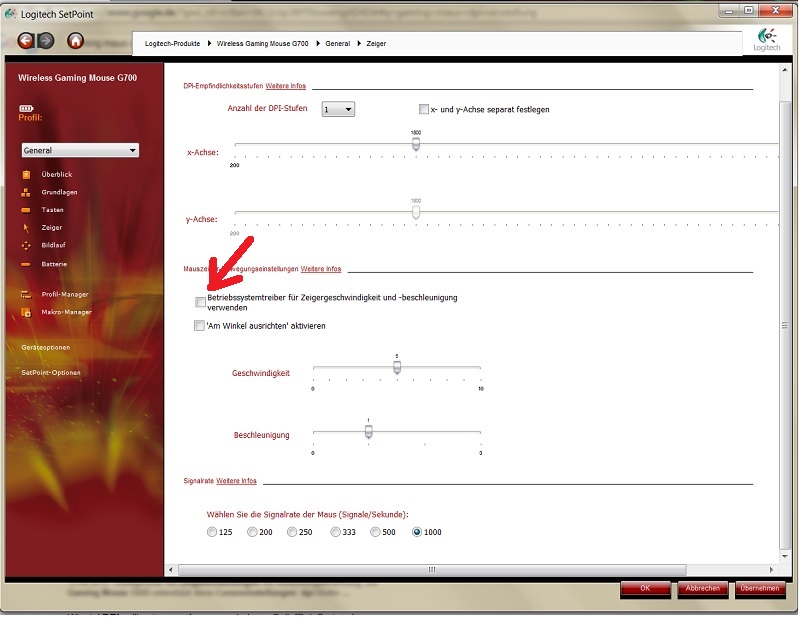
Task: Click the Übernehmen button
Action: (760, 589)
